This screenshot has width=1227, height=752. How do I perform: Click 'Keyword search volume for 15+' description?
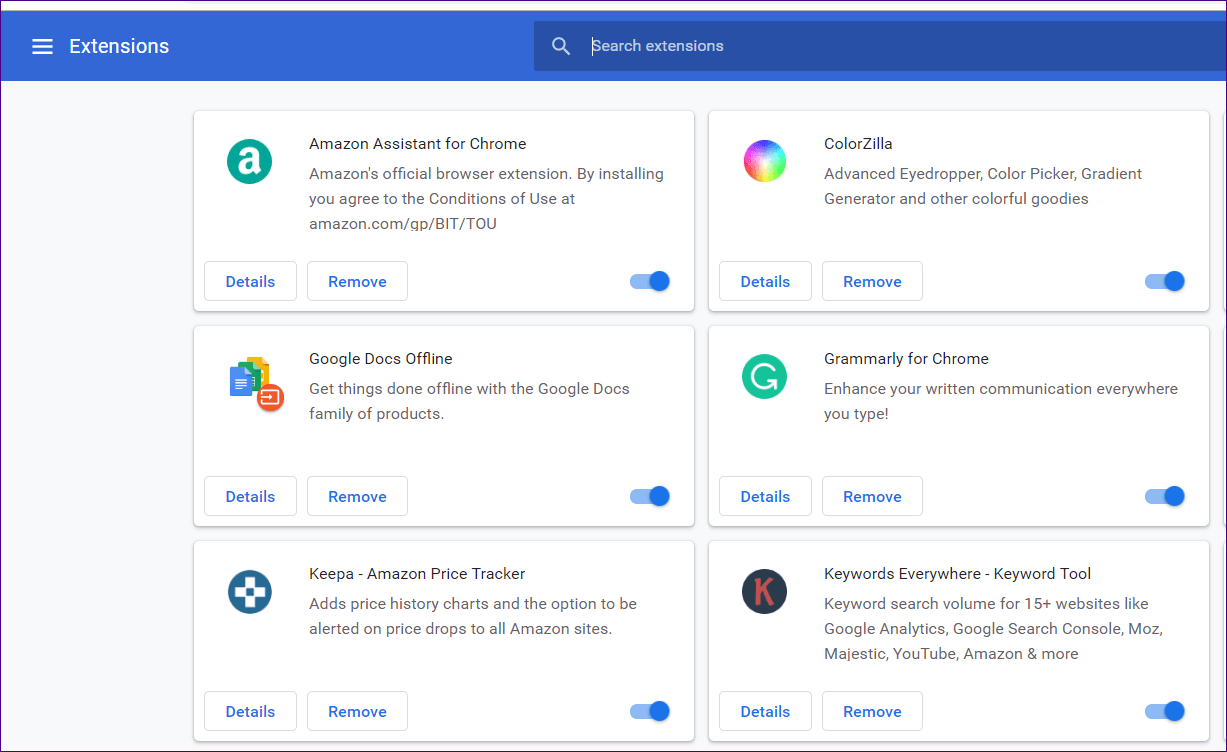[x=993, y=629]
